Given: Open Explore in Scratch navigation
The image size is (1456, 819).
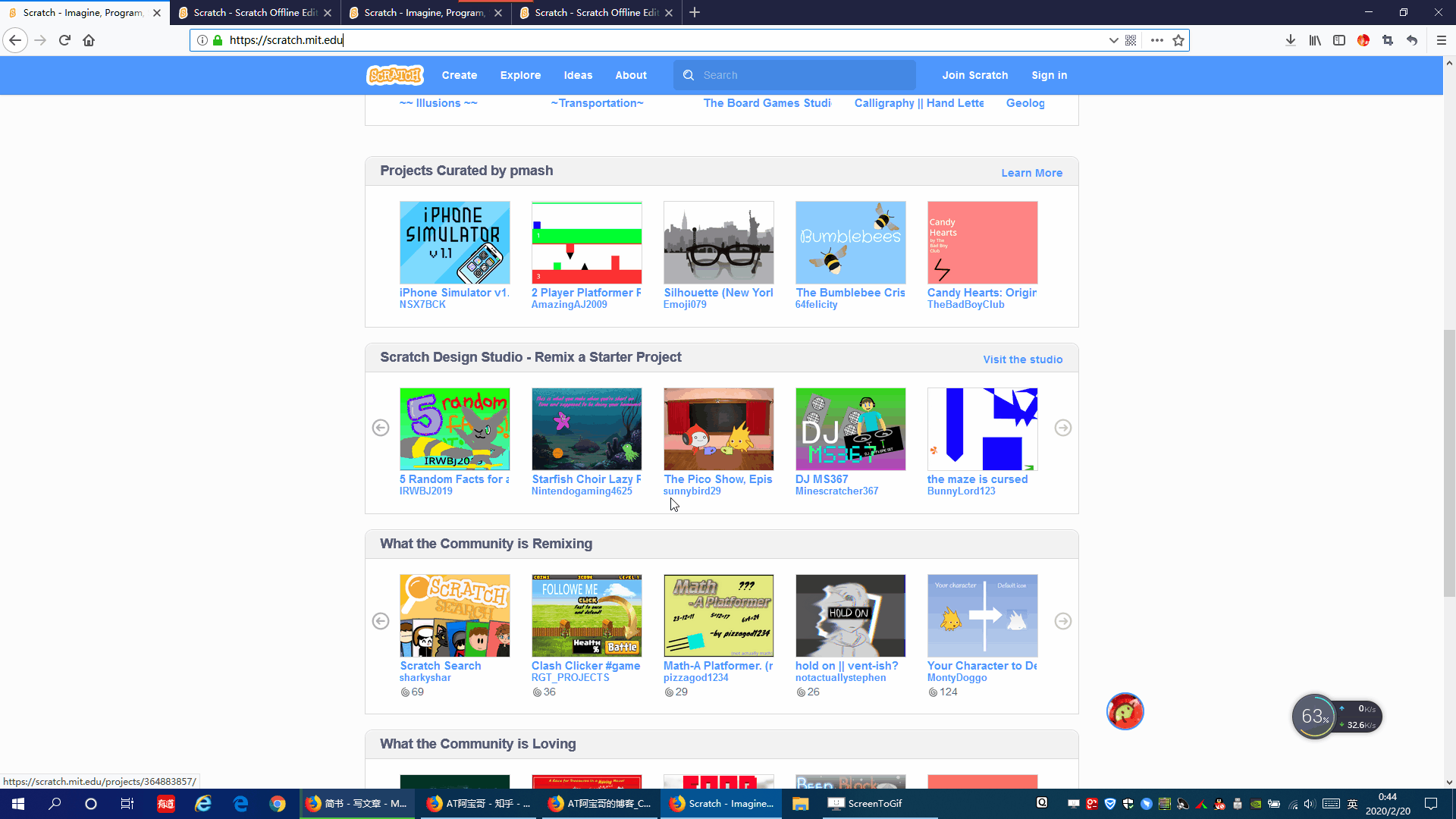Looking at the screenshot, I should pyautogui.click(x=520, y=75).
